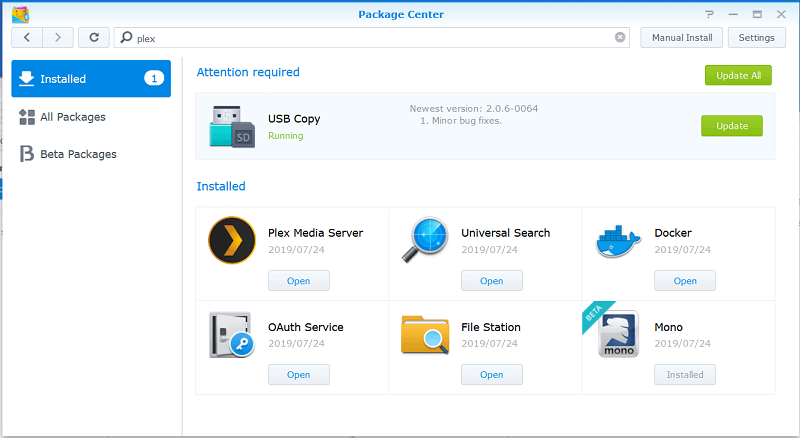The height and width of the screenshot is (438, 800).
Task: Clear the plex search text
Action: tap(620, 37)
